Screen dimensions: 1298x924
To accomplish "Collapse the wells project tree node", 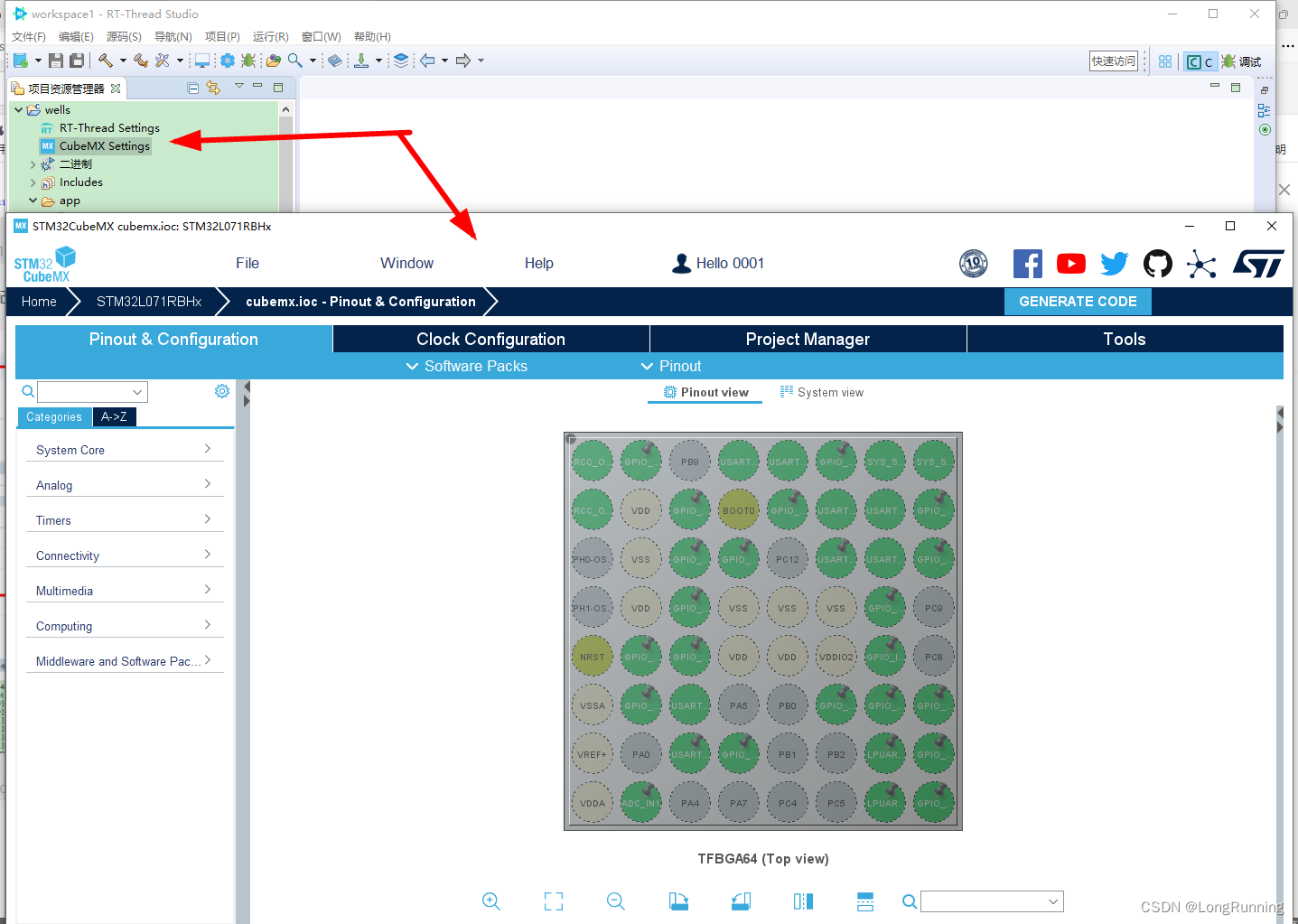I will [x=19, y=109].
